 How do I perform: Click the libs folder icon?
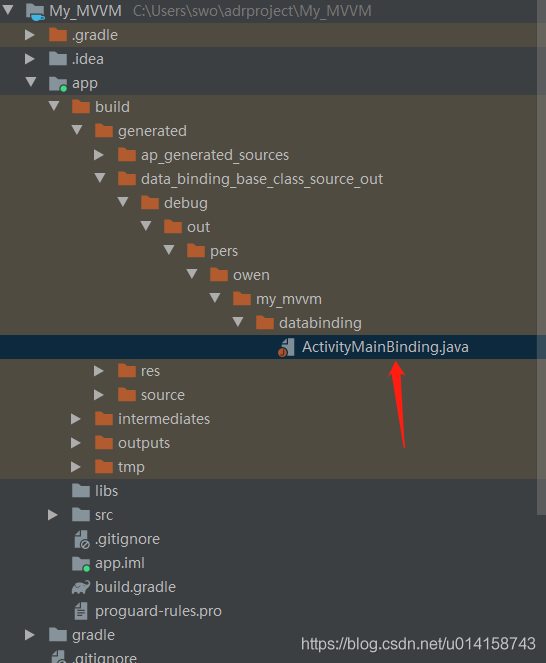pos(81,490)
